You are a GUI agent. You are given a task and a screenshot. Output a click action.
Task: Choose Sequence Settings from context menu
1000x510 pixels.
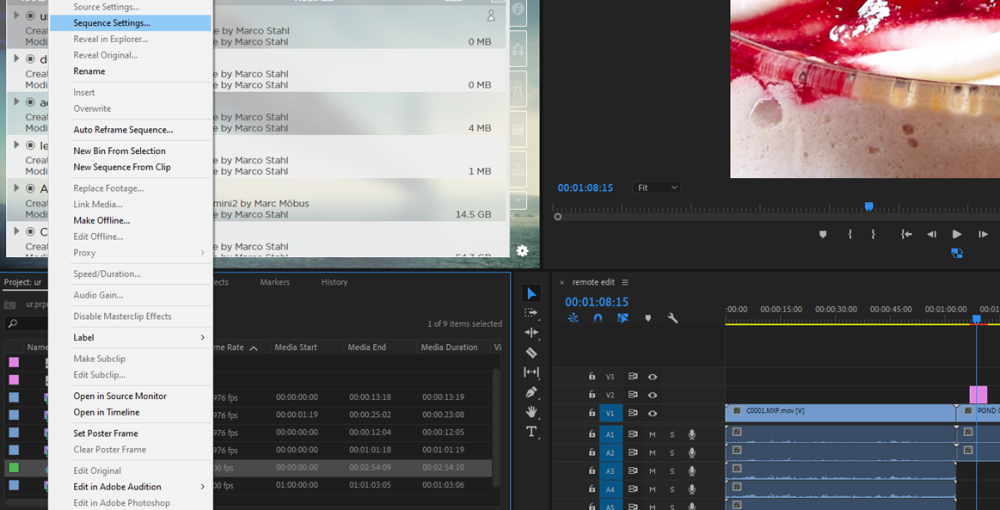[112, 23]
